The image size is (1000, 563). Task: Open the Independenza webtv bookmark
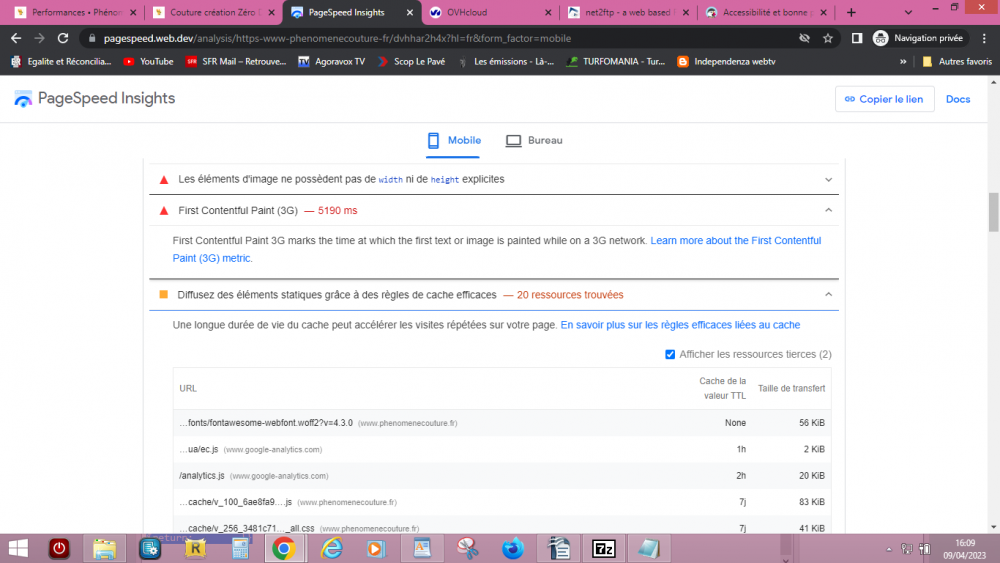(x=727, y=62)
